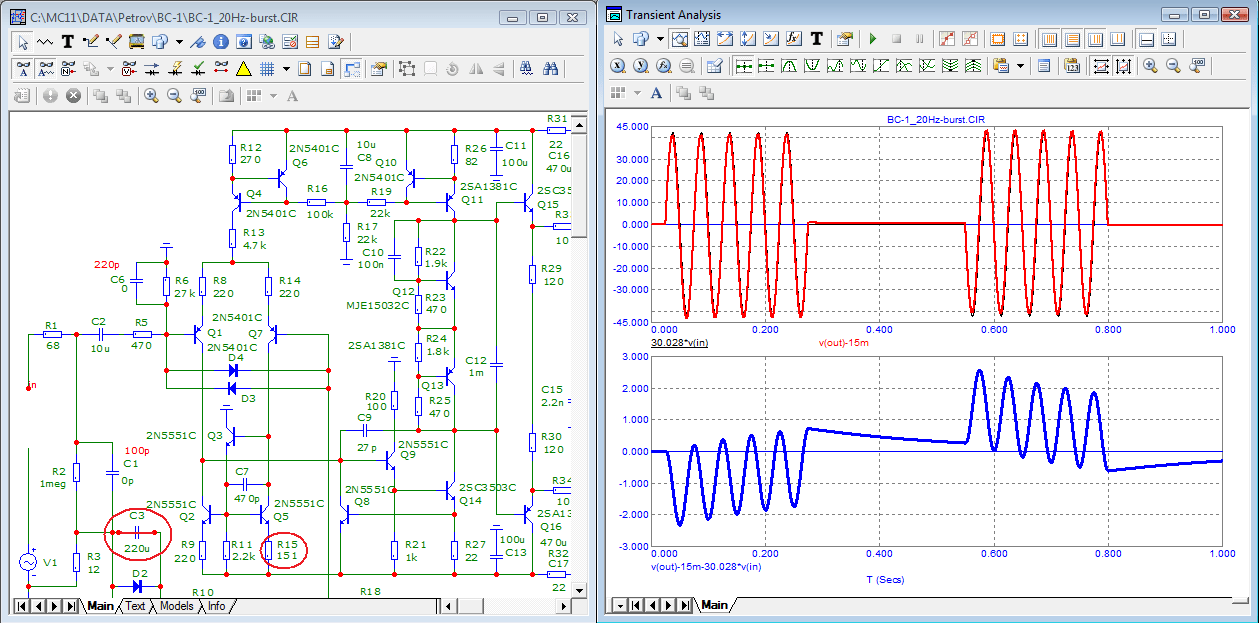1259x623 pixels.
Task: Open dropdown arrow beside schematic shapes icon
Action: [179, 42]
